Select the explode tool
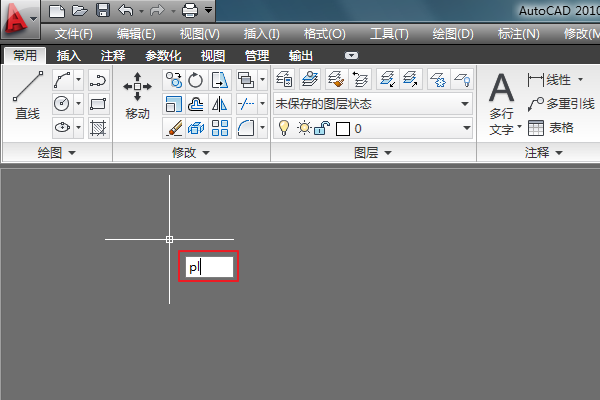 (196, 127)
